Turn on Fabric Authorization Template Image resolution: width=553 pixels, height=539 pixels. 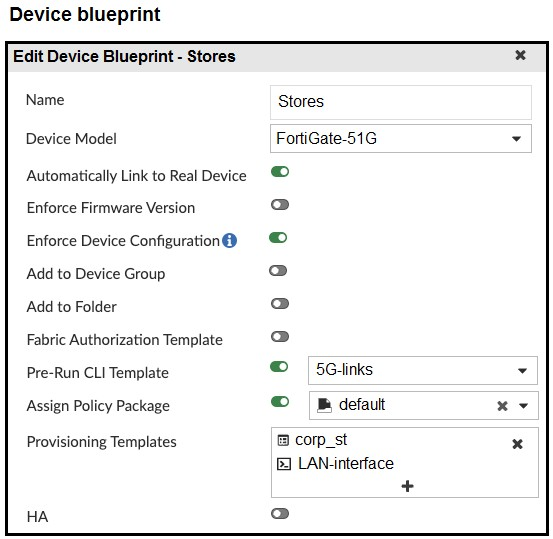[280, 337]
